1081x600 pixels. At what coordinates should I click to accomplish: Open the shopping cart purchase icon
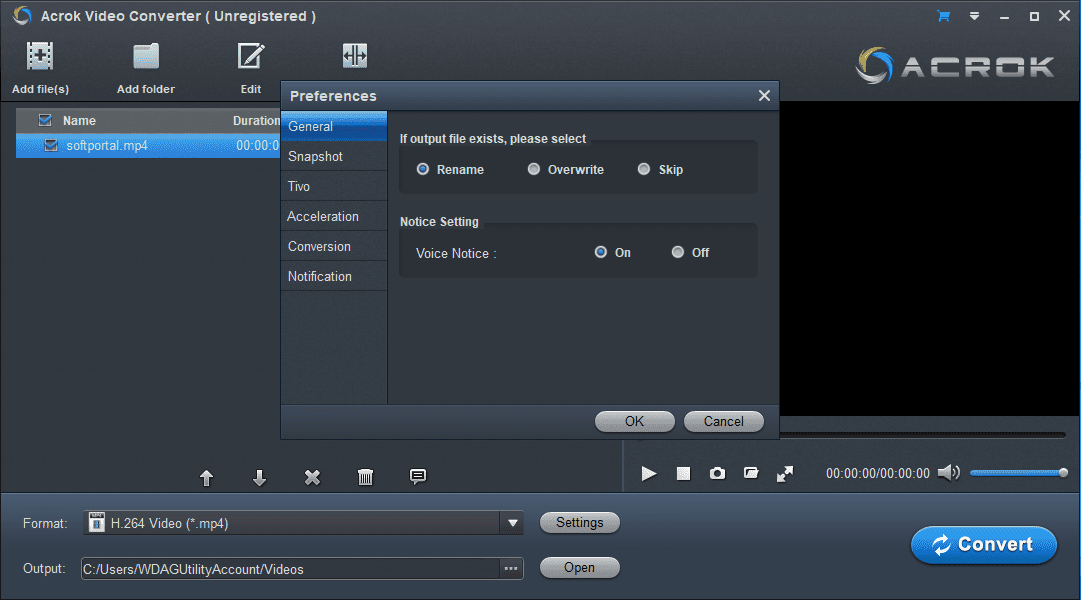click(943, 16)
